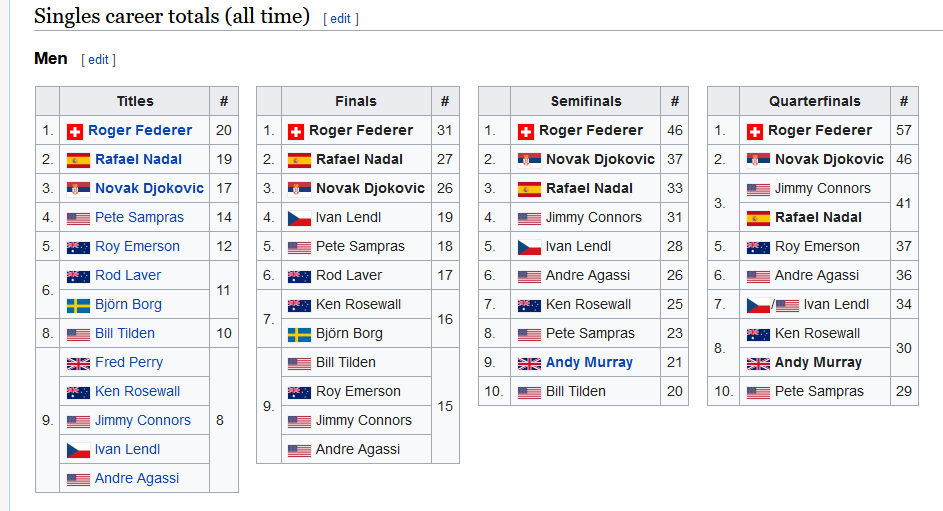Open Bill Tilden link in Titles table
Screen dimensions: 943x511
click(x=125, y=333)
